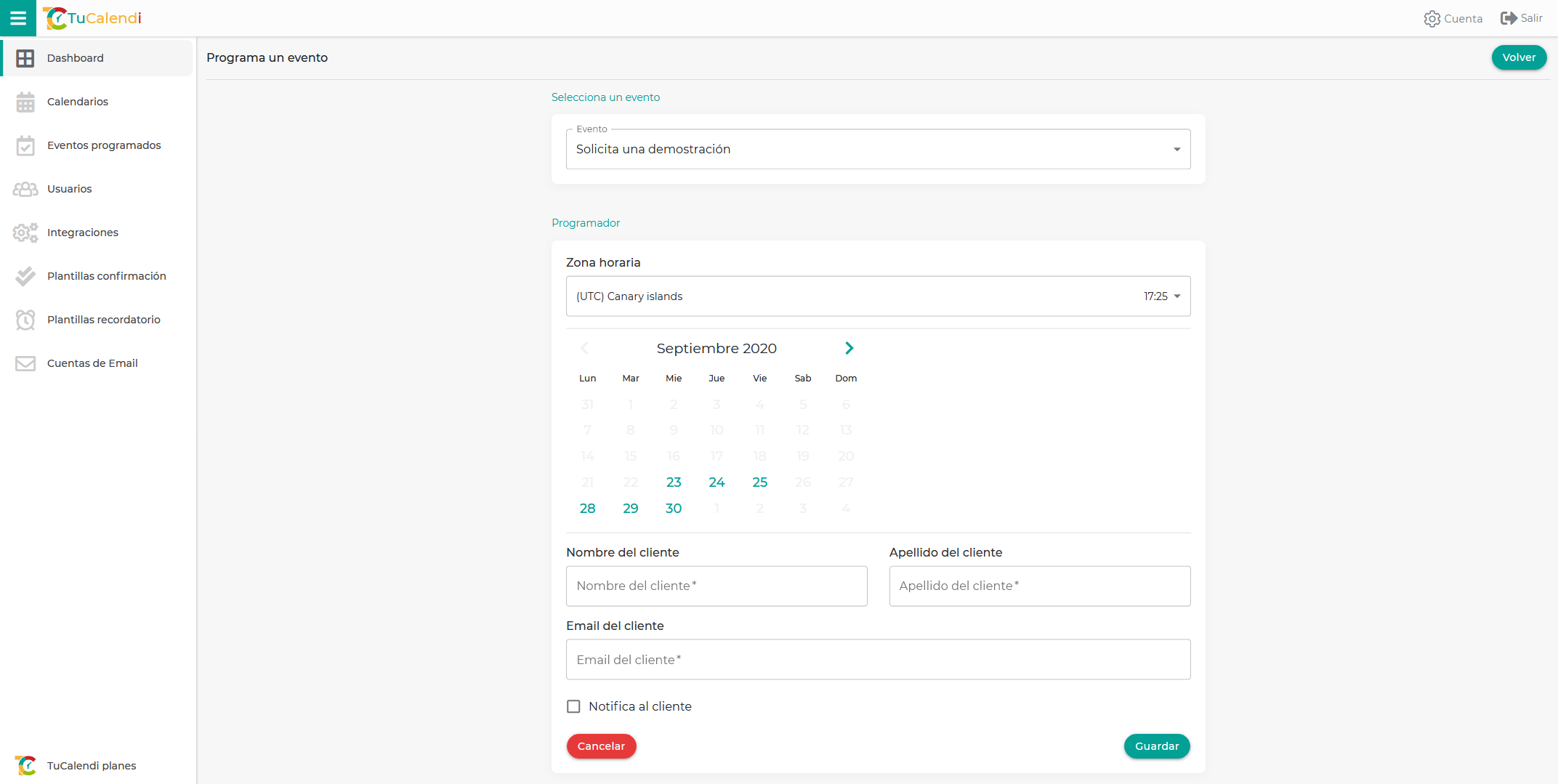The image size is (1558, 784).
Task: Click the Plantillas confirmación checkmark icon
Action: click(25, 276)
